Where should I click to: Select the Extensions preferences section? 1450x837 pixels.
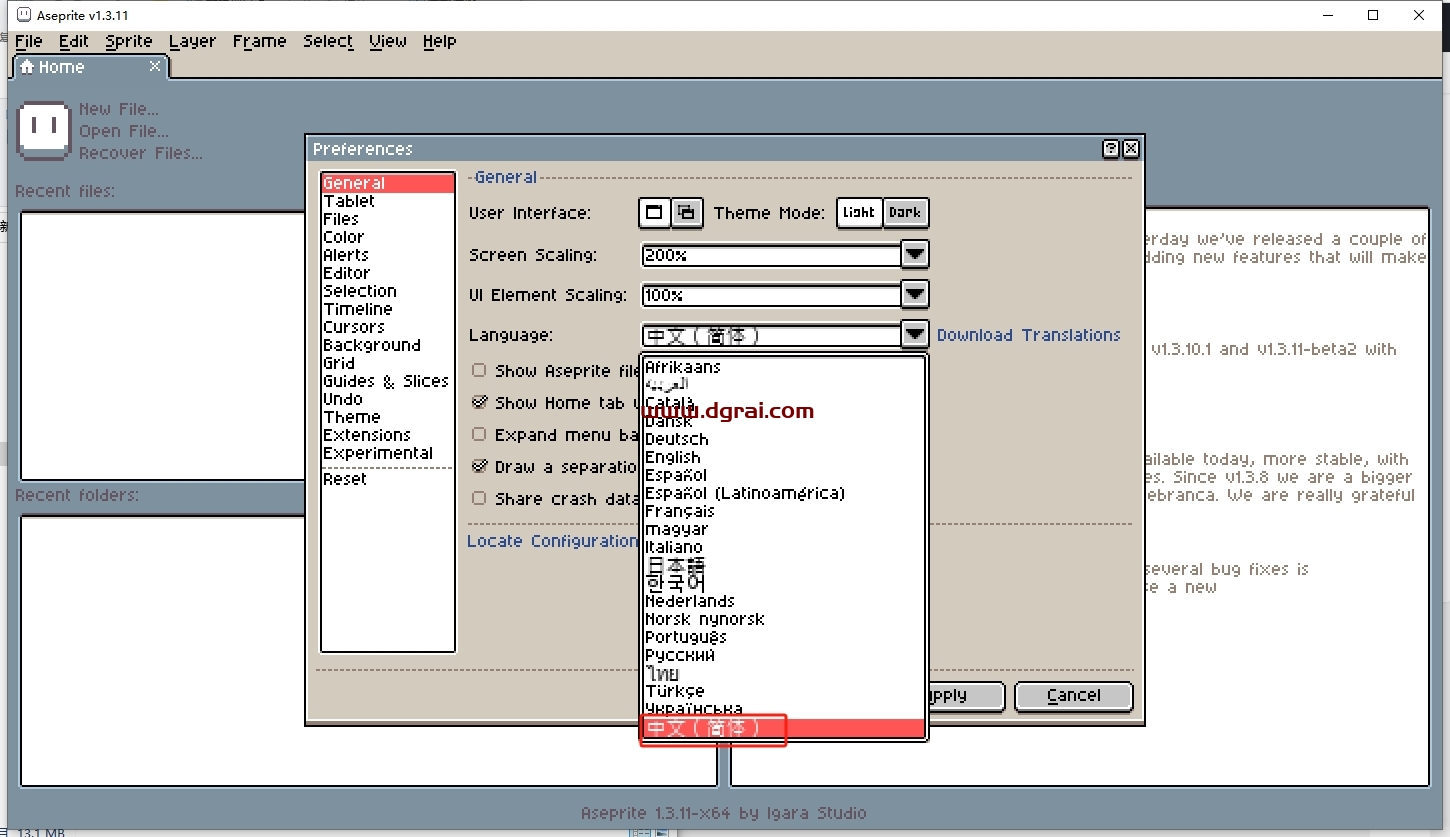point(388,435)
